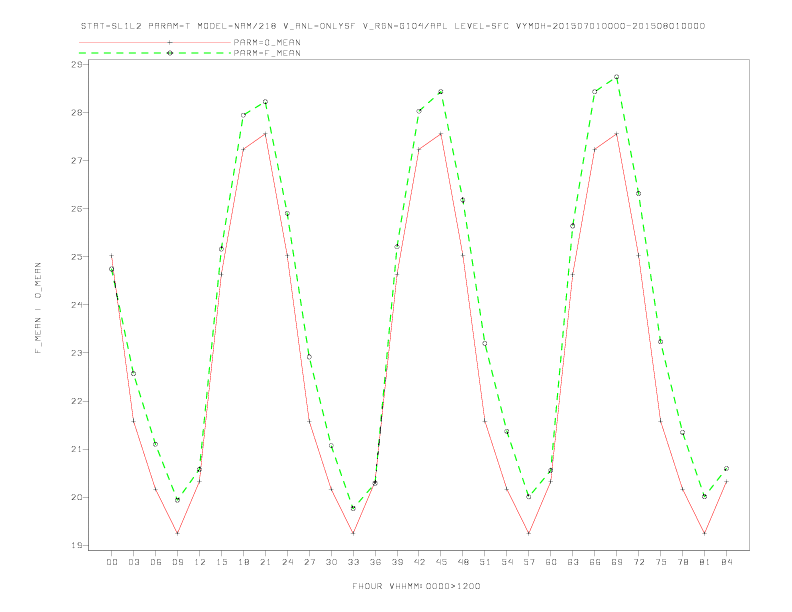The width and height of the screenshot is (792, 612).
Task: Click the O_MEAN plus marker at hour 00
Action: [112, 256]
